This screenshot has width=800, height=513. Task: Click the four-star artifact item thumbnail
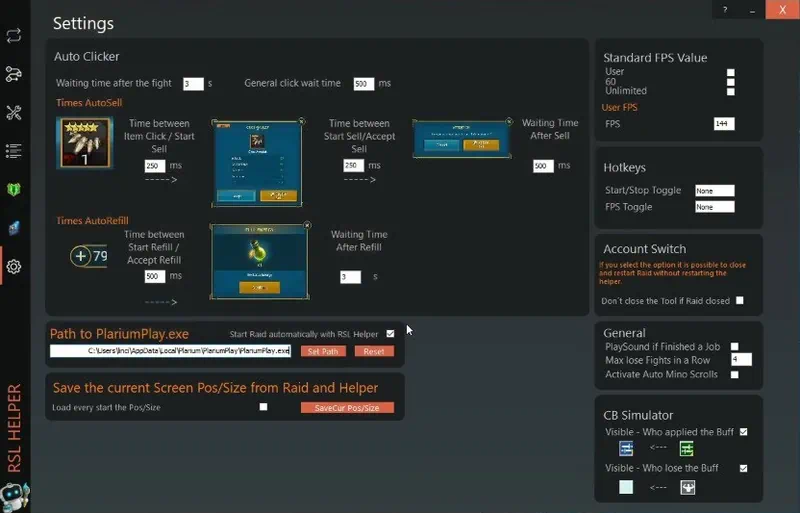pyautogui.click(x=85, y=143)
